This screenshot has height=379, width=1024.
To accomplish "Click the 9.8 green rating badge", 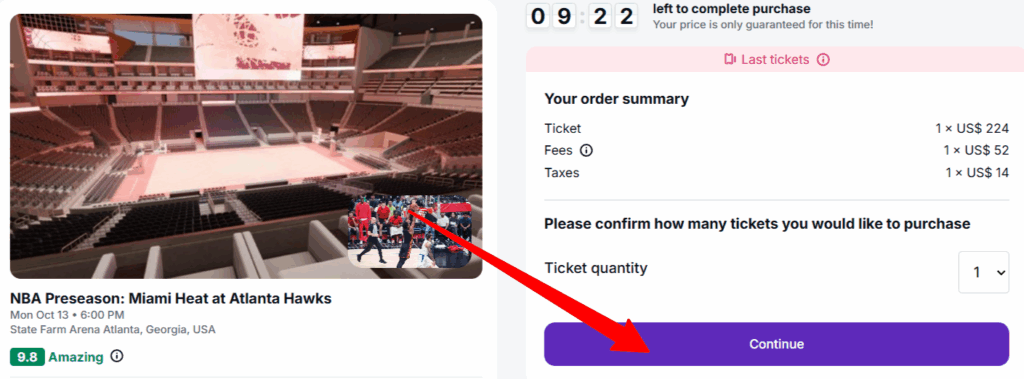I will coord(27,357).
